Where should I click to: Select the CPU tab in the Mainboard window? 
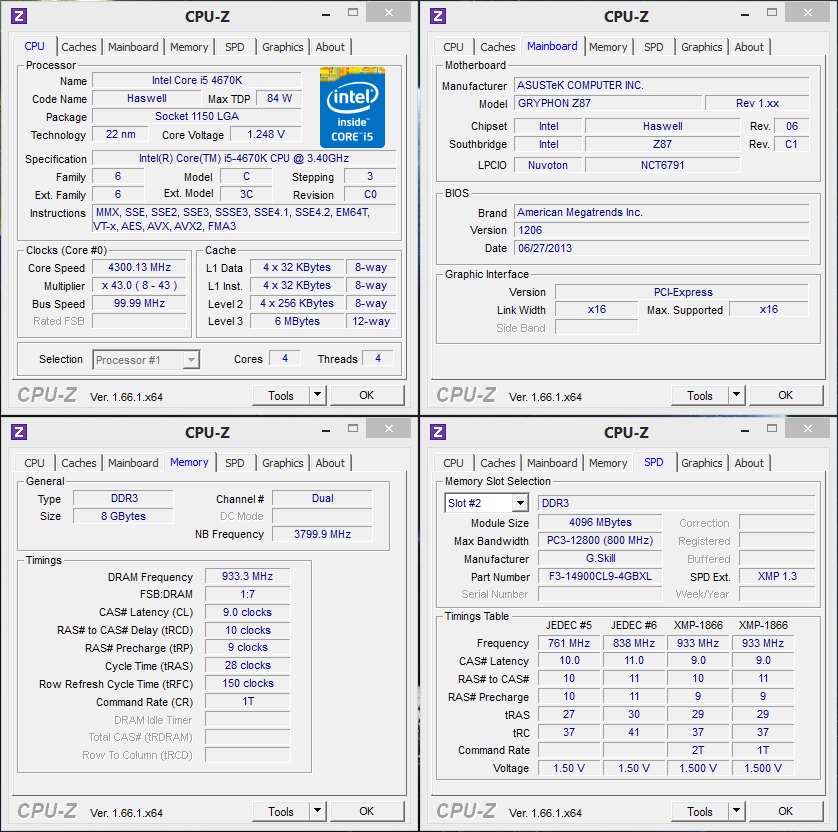pyautogui.click(x=453, y=47)
